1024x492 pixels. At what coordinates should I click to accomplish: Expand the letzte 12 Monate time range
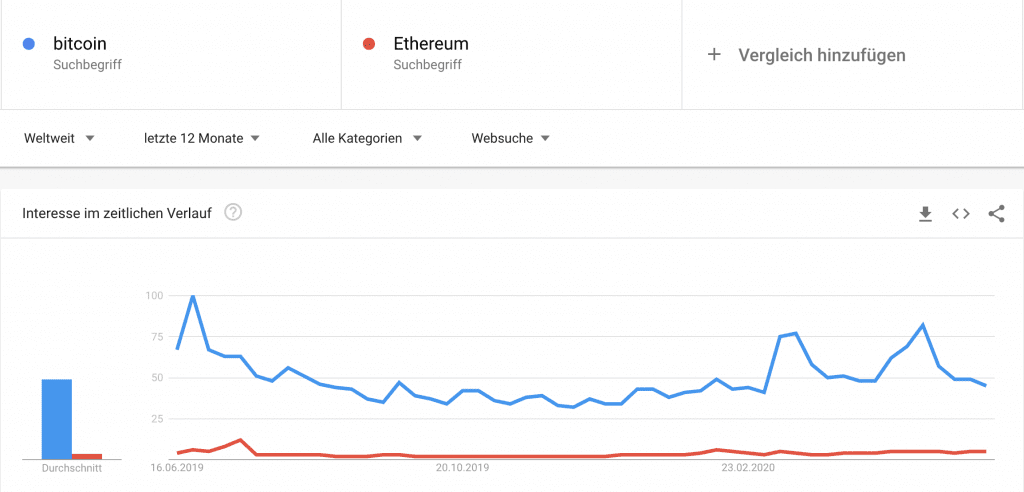click(x=202, y=138)
